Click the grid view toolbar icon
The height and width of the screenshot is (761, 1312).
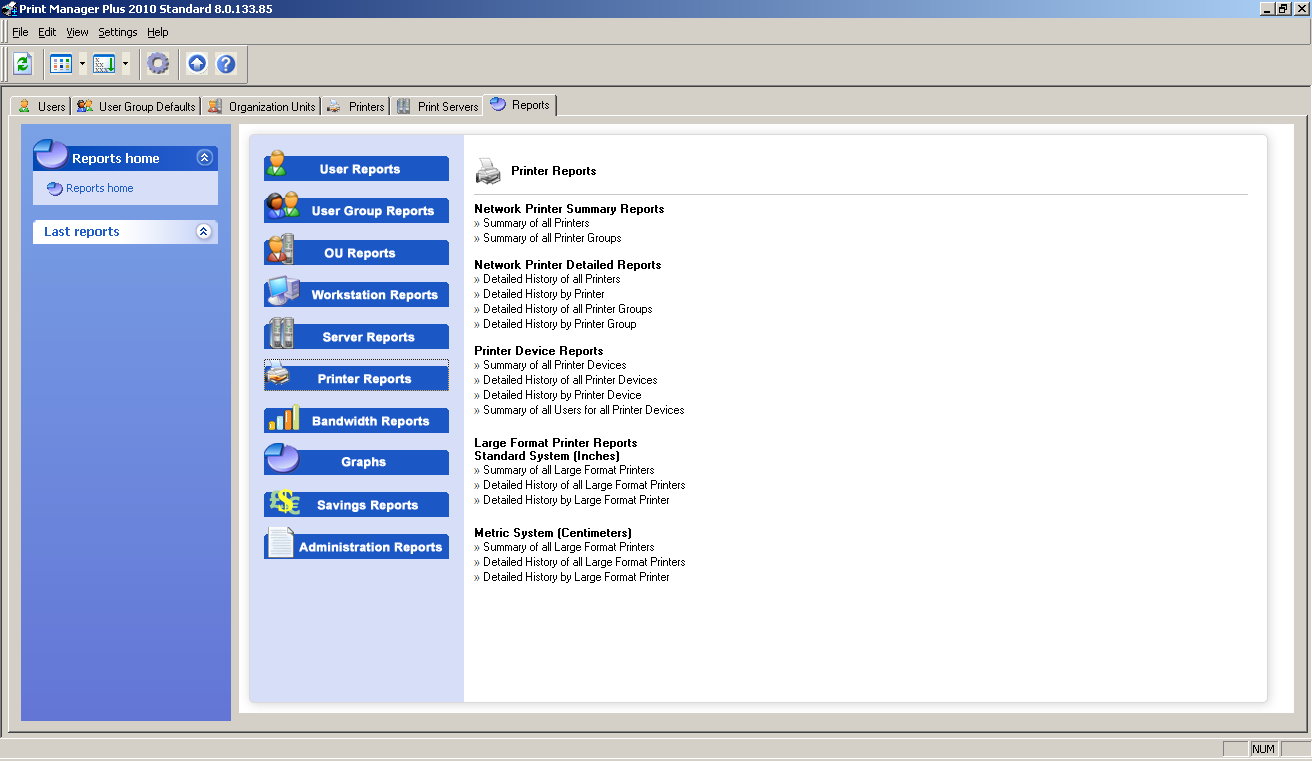coord(61,64)
